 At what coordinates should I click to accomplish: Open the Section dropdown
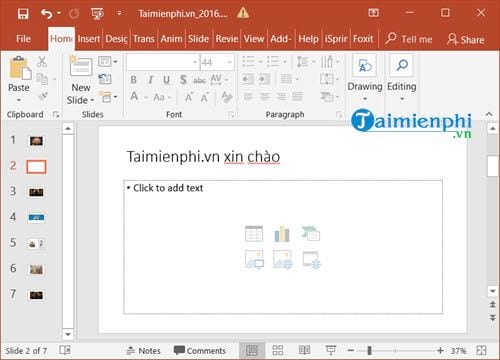(x=108, y=97)
